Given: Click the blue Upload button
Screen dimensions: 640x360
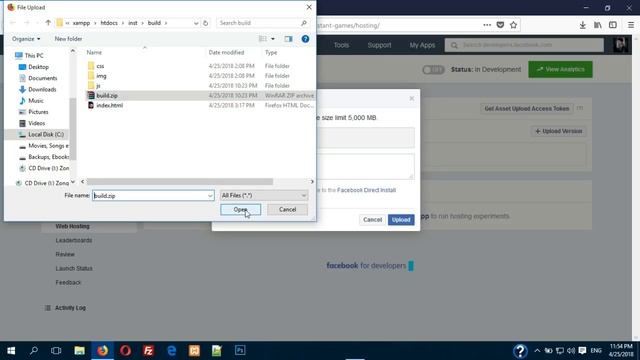Looking at the screenshot, I should (401, 220).
